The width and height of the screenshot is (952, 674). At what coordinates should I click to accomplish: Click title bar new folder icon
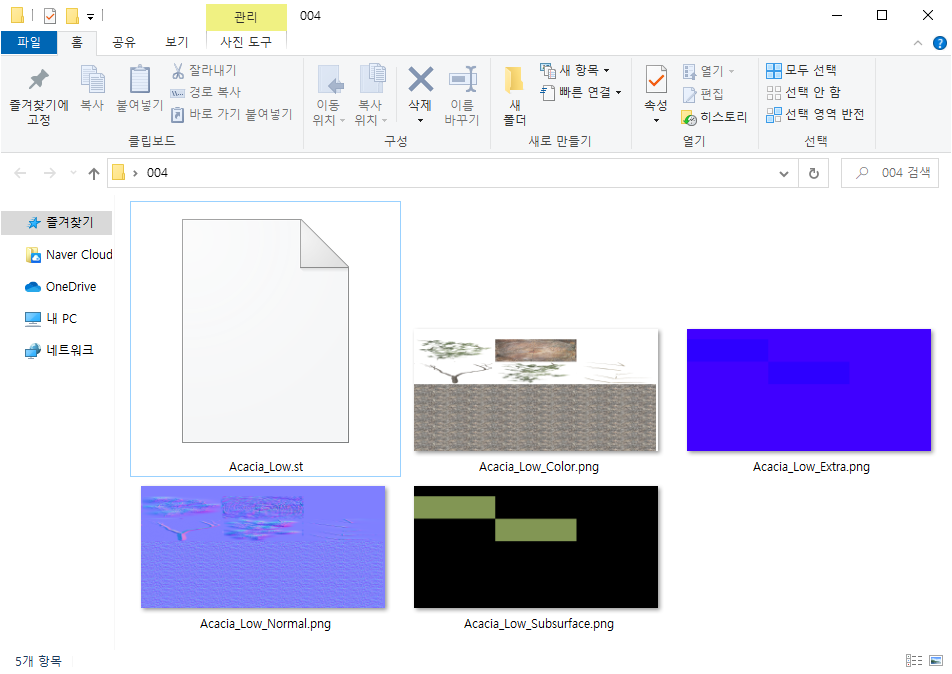pyautogui.click(x=72, y=16)
